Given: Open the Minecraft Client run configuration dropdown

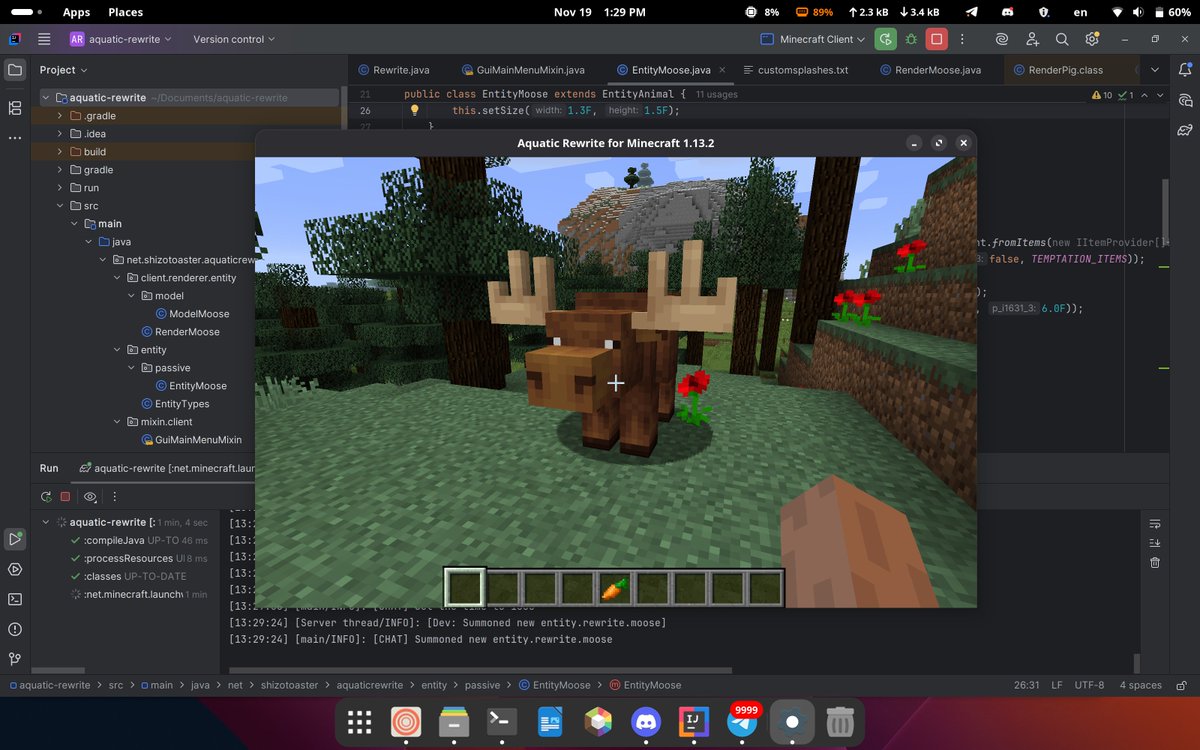Looking at the screenshot, I should (813, 39).
